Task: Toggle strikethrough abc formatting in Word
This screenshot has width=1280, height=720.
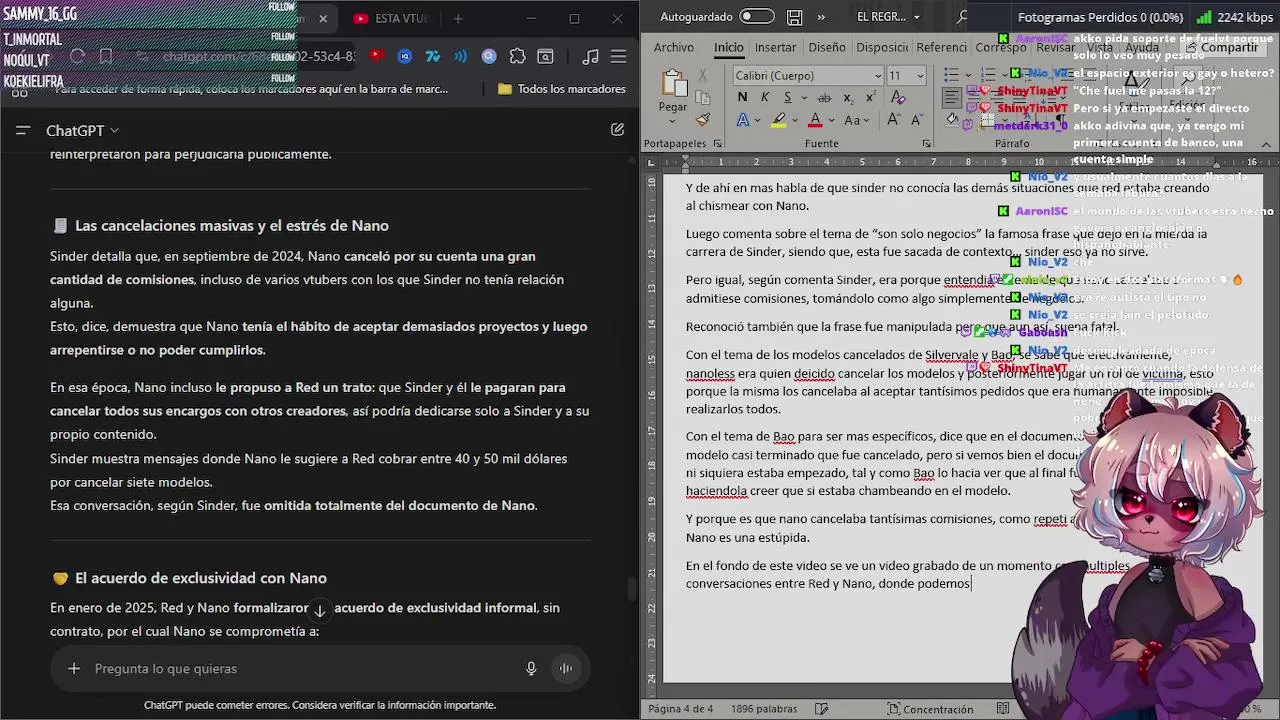Action: 824,97
